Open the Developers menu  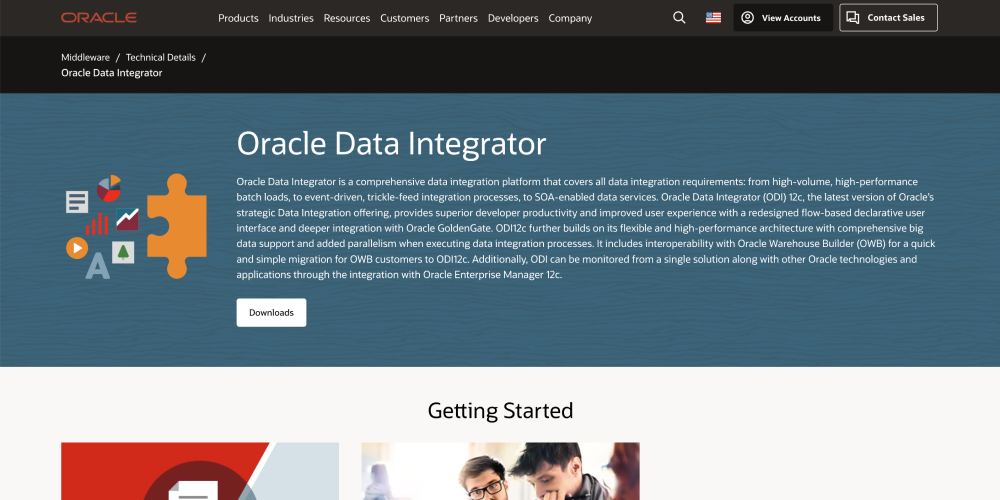513,18
